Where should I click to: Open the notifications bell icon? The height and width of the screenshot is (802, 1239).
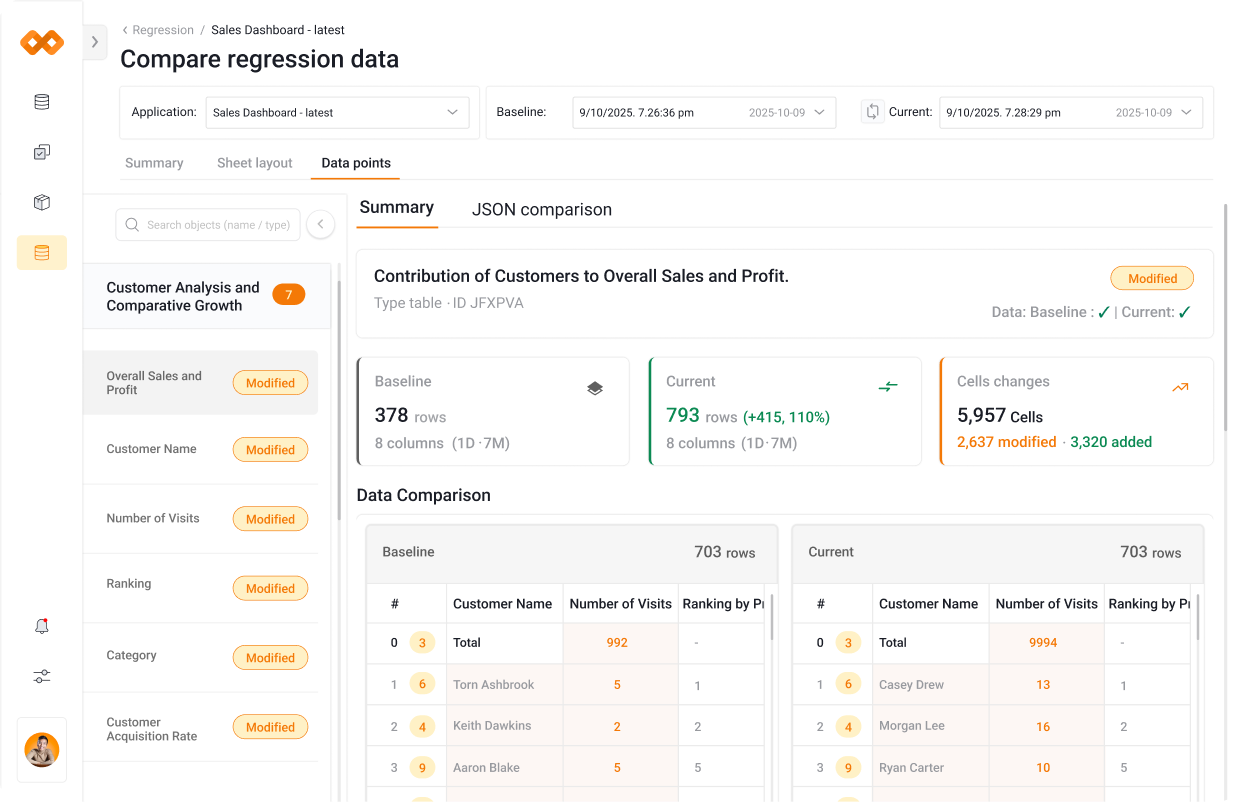(41, 625)
